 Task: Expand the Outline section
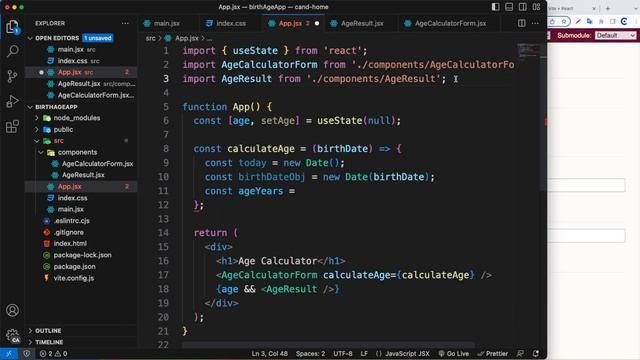[48, 331]
